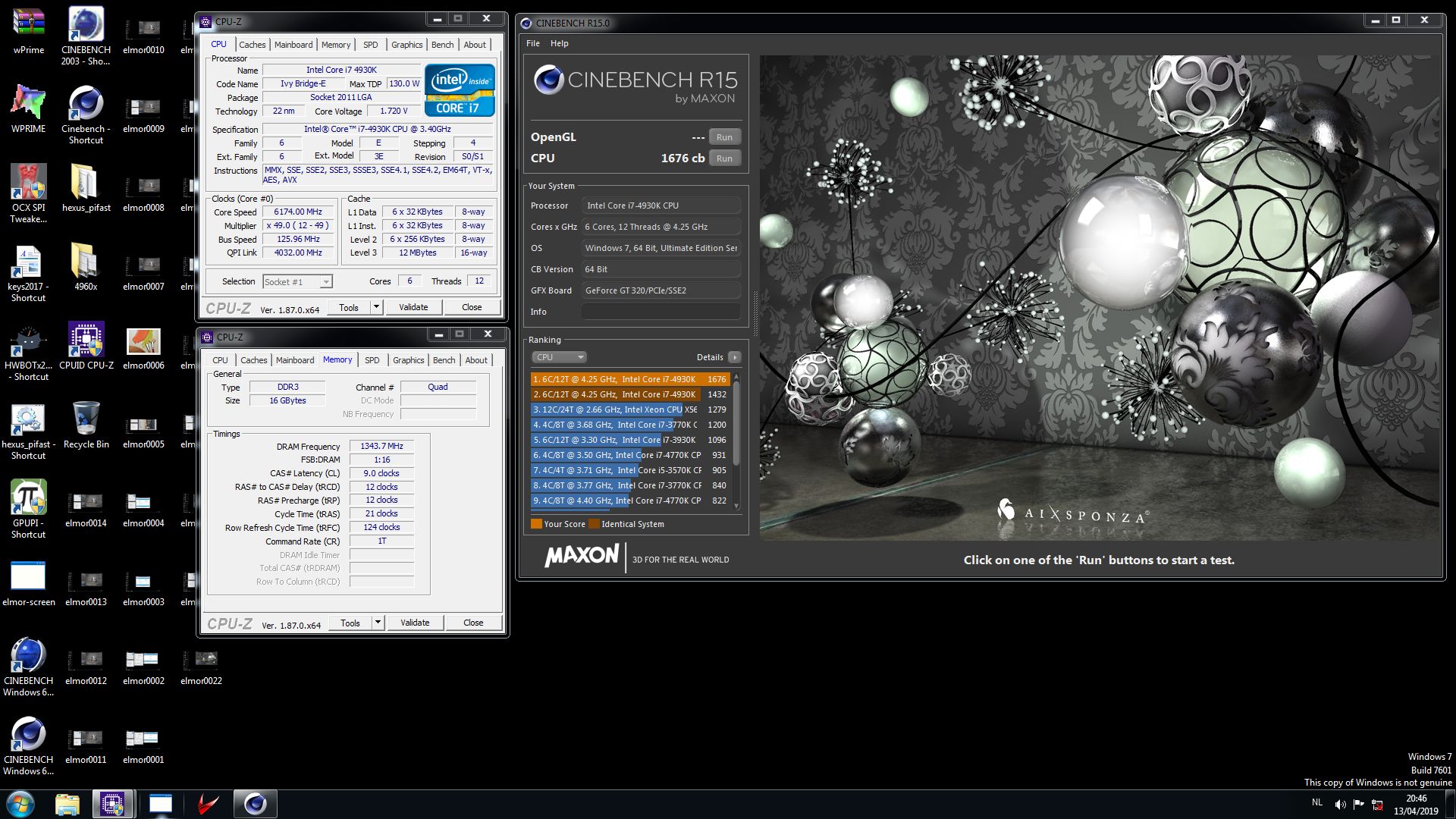This screenshot has height=819, width=1456.
Task: Click the Intel Core i7 logo in CPU-Z
Action: pyautogui.click(x=460, y=90)
